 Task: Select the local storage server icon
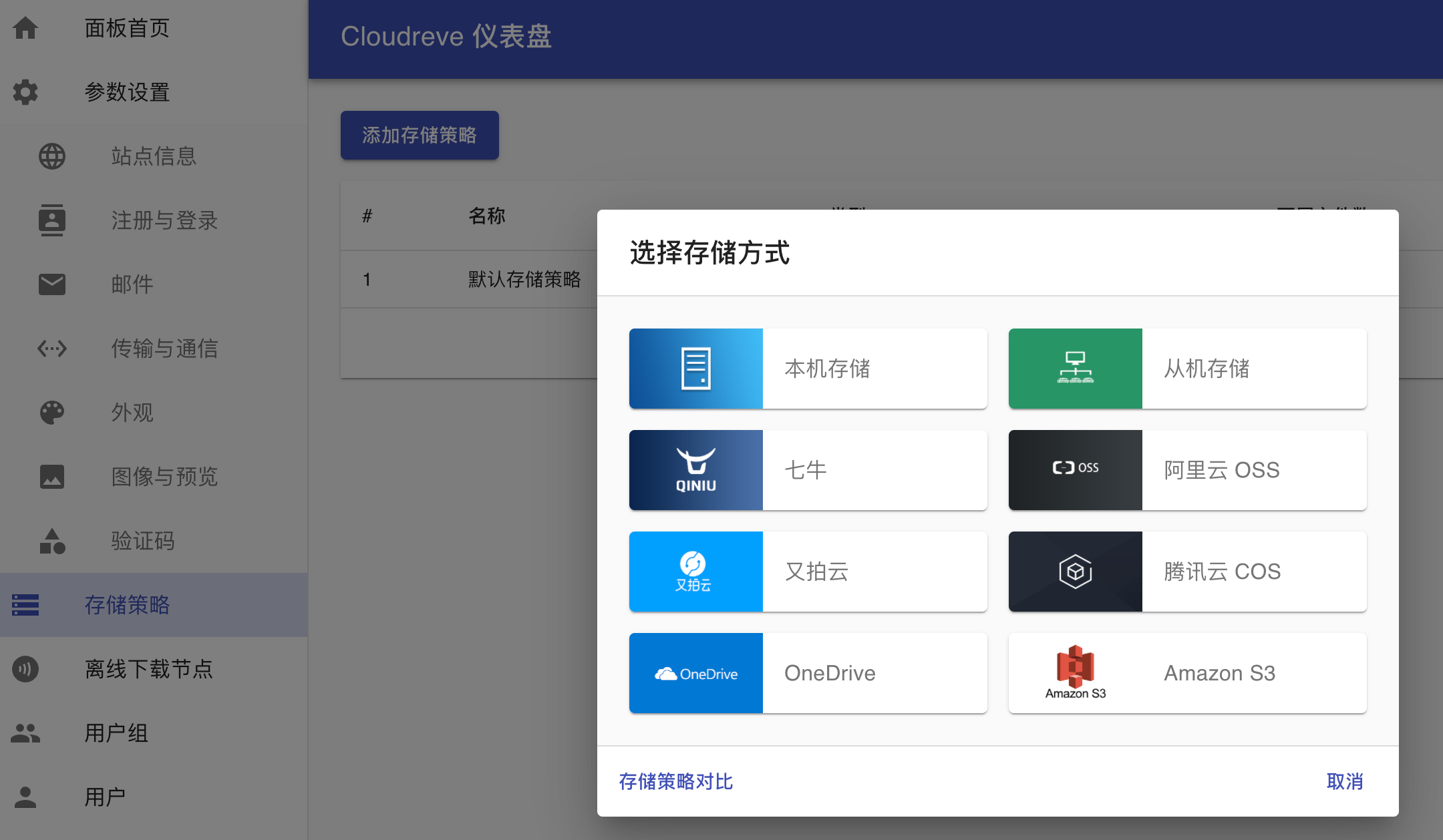[695, 369]
